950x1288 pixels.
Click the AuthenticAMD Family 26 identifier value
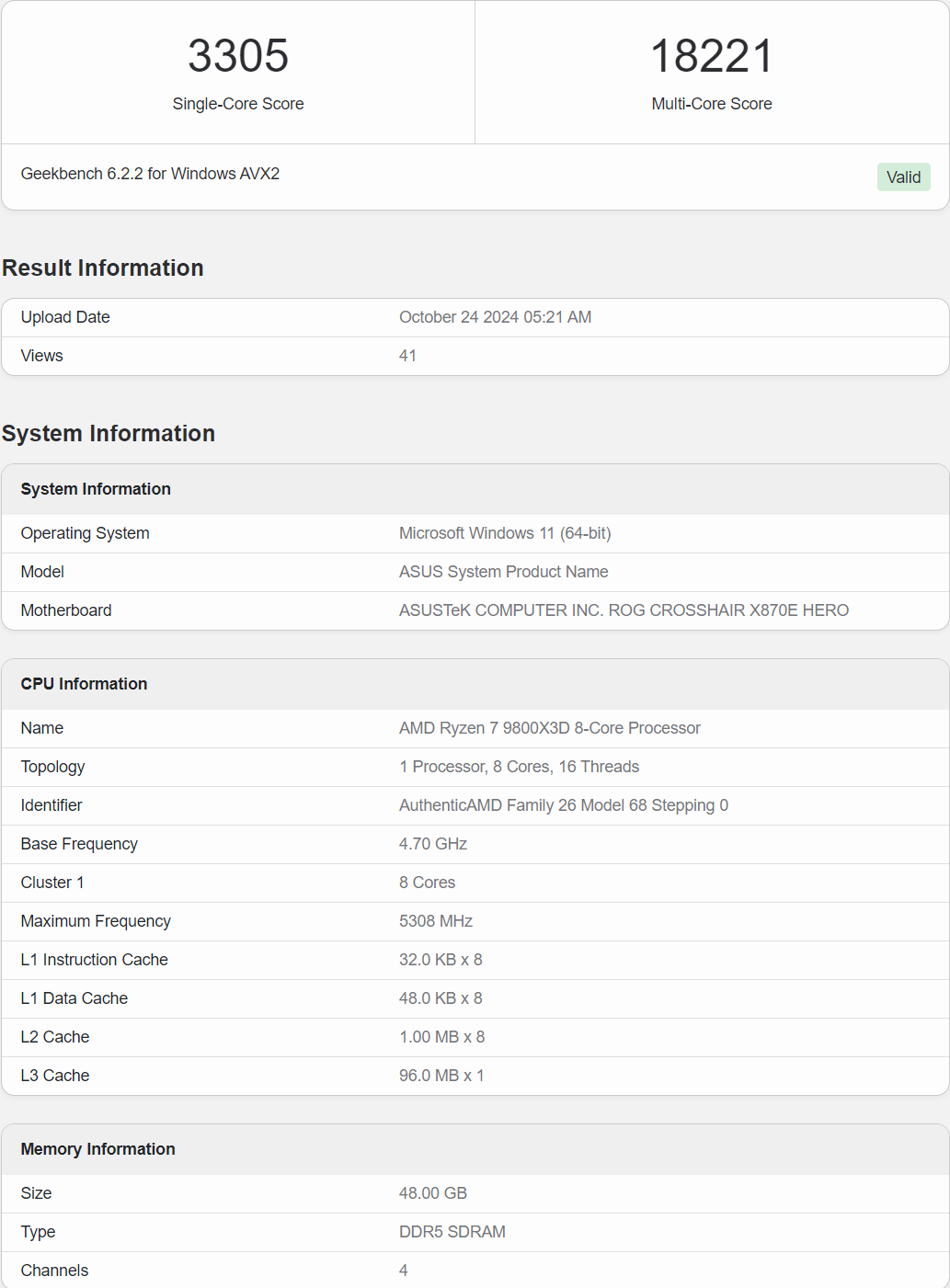pos(563,805)
